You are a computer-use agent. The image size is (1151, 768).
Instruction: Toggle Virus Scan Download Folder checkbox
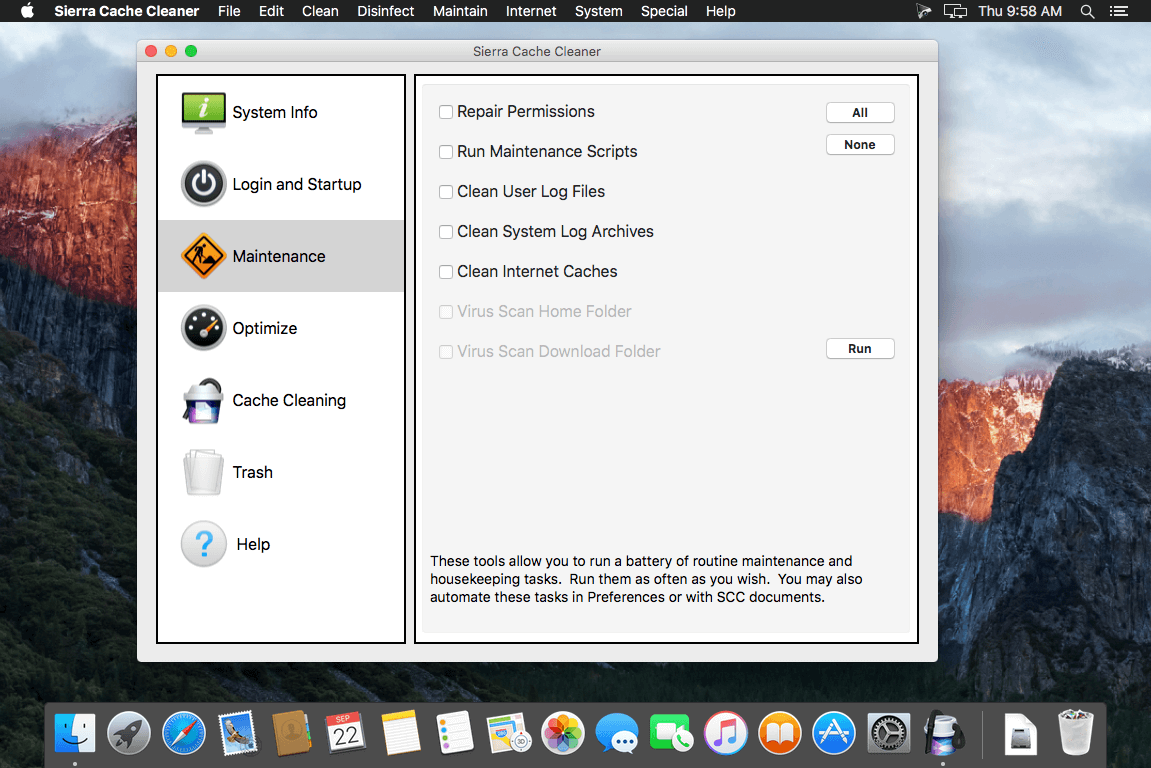[x=446, y=352]
